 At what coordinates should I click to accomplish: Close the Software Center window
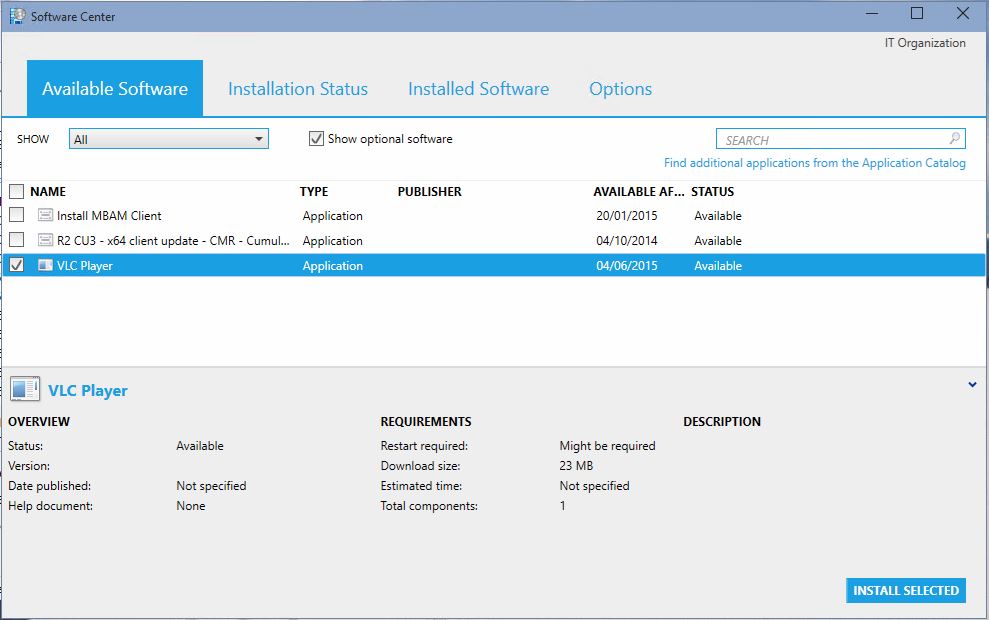962,14
